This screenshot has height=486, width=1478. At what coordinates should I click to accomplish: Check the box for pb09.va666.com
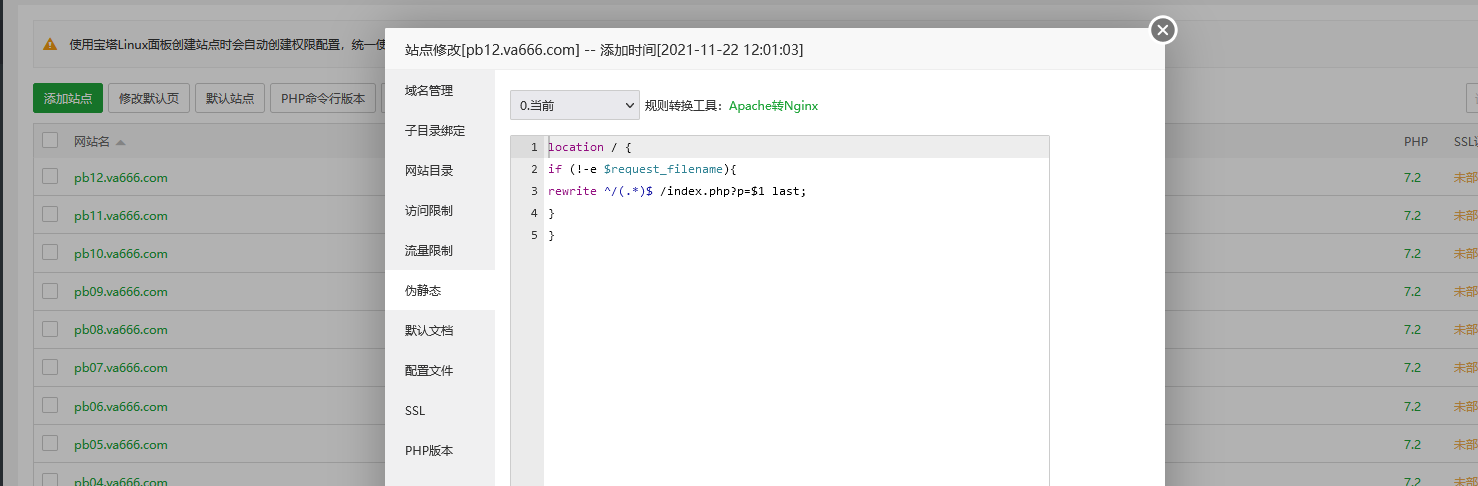pyautogui.click(x=50, y=291)
